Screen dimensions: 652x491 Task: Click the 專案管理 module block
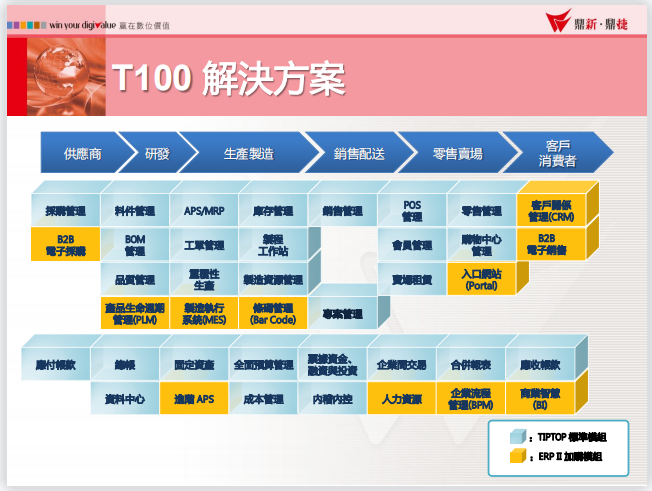click(343, 313)
